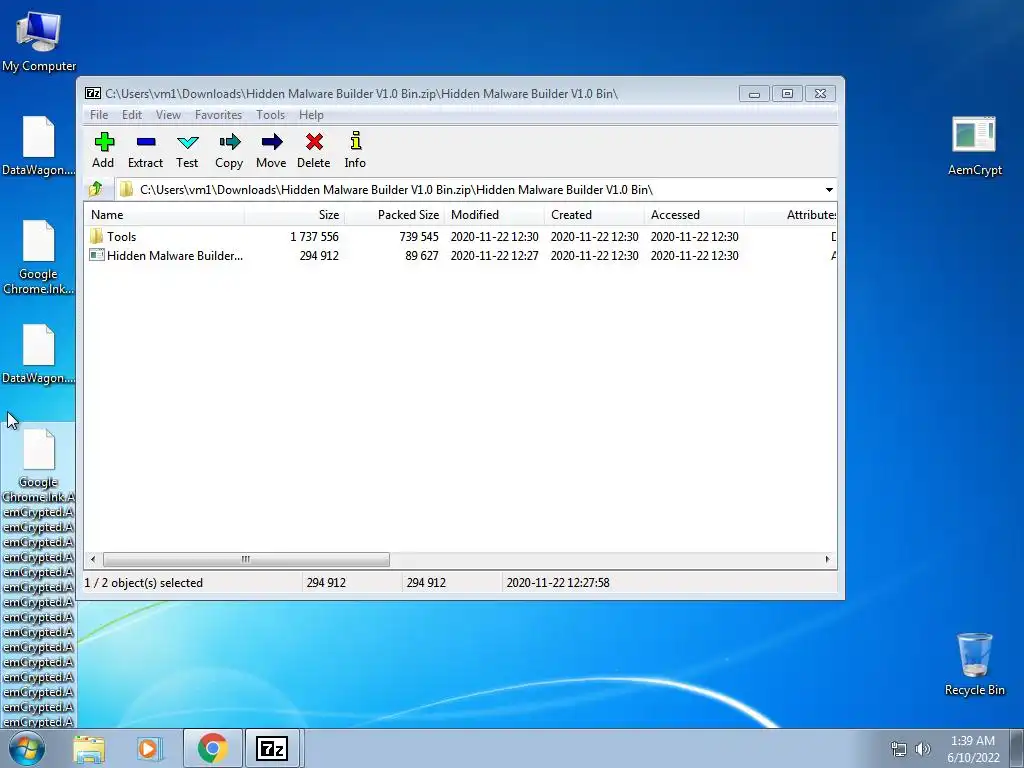1024x768 pixels.
Task: Open the Windows Start menu
Action: coord(27,748)
